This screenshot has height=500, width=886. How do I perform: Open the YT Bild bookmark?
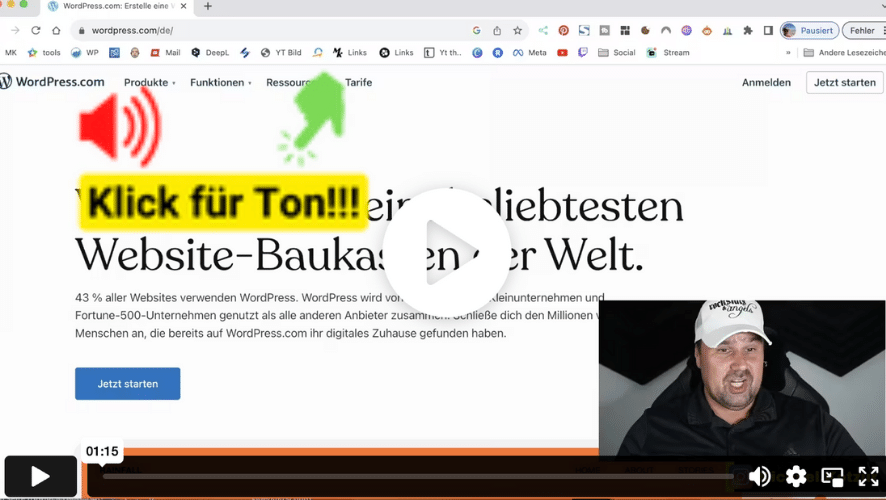tap(281, 53)
